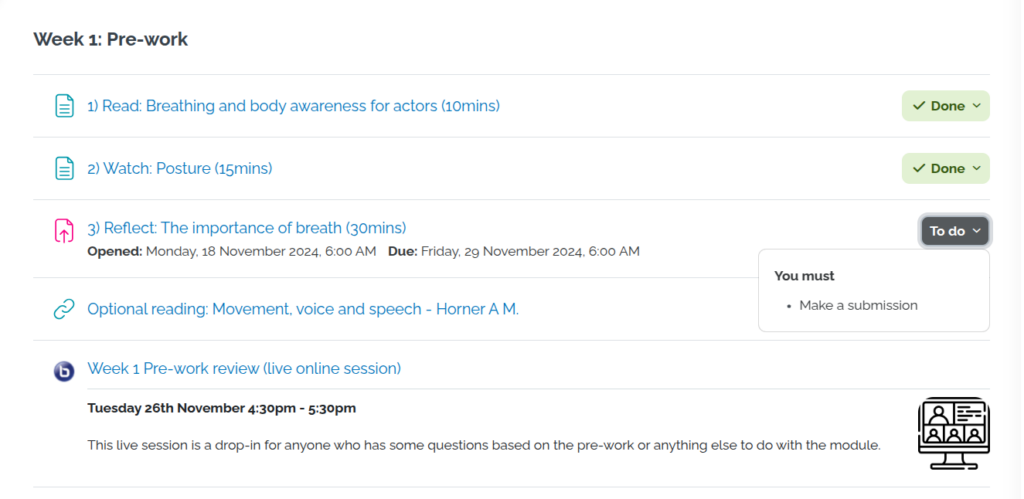Expand chevron on Breathing reading Done button

click(977, 106)
